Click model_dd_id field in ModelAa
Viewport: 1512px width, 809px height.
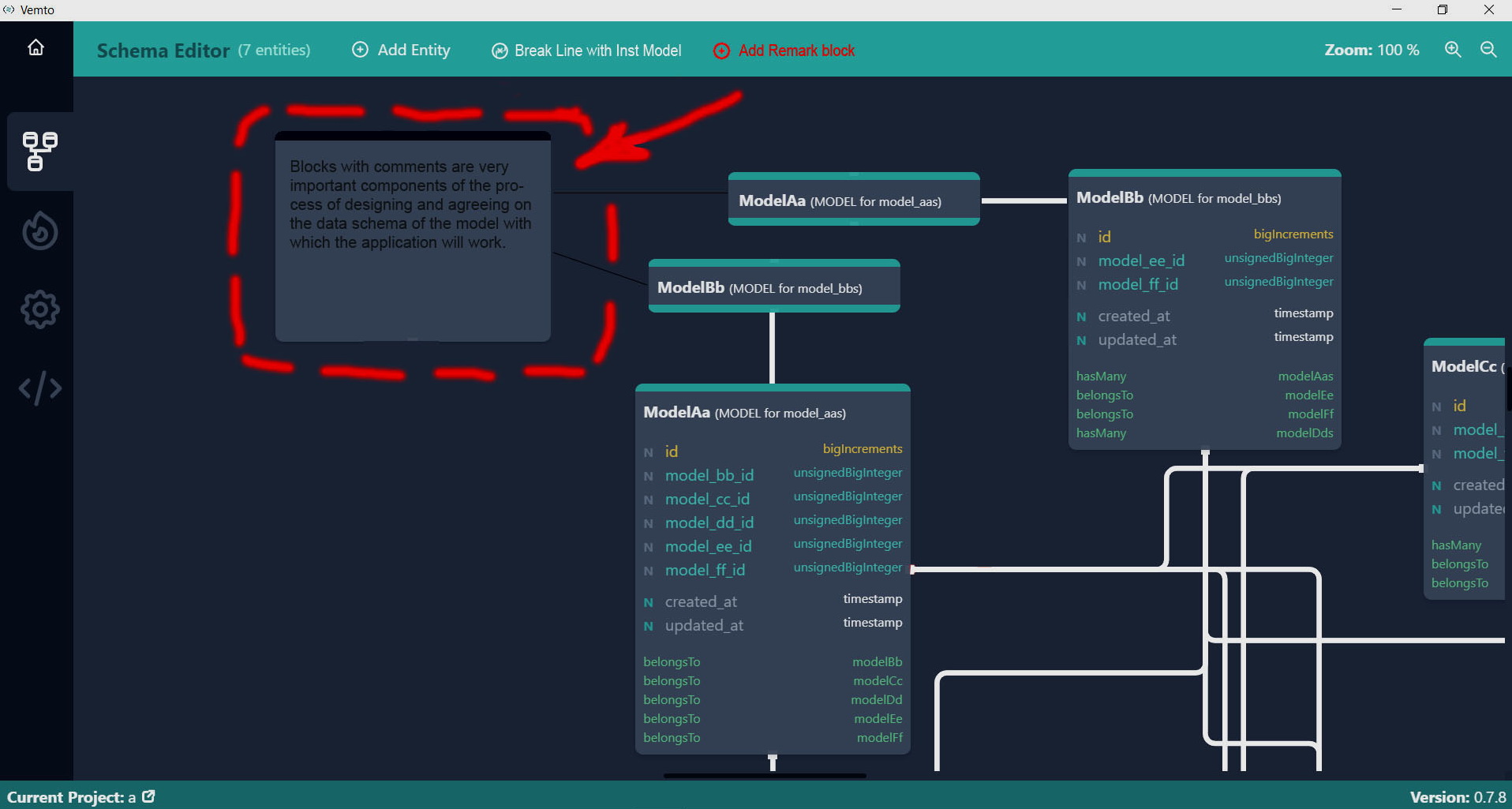773,522
